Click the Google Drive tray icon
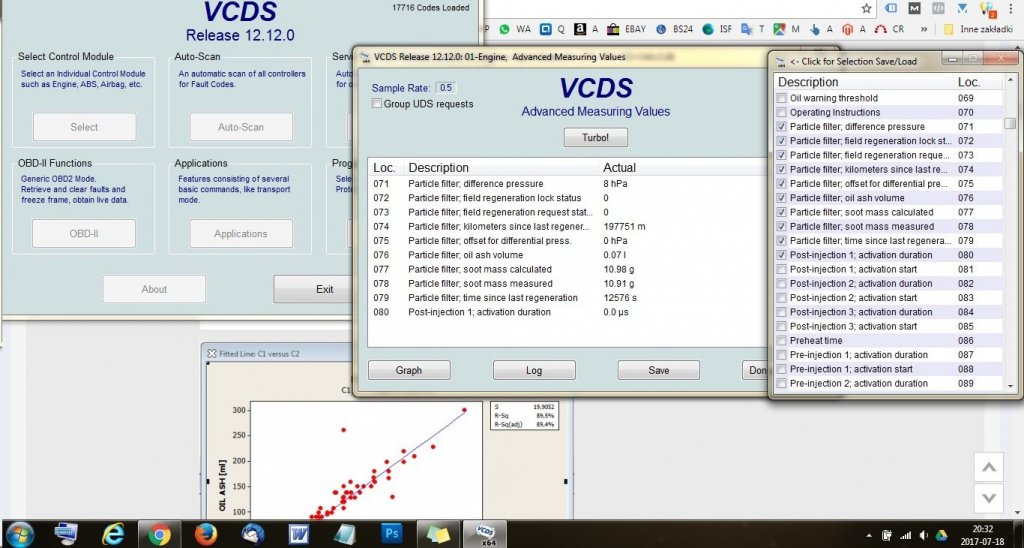Screen dimensions: 1024x548 (942, 536)
